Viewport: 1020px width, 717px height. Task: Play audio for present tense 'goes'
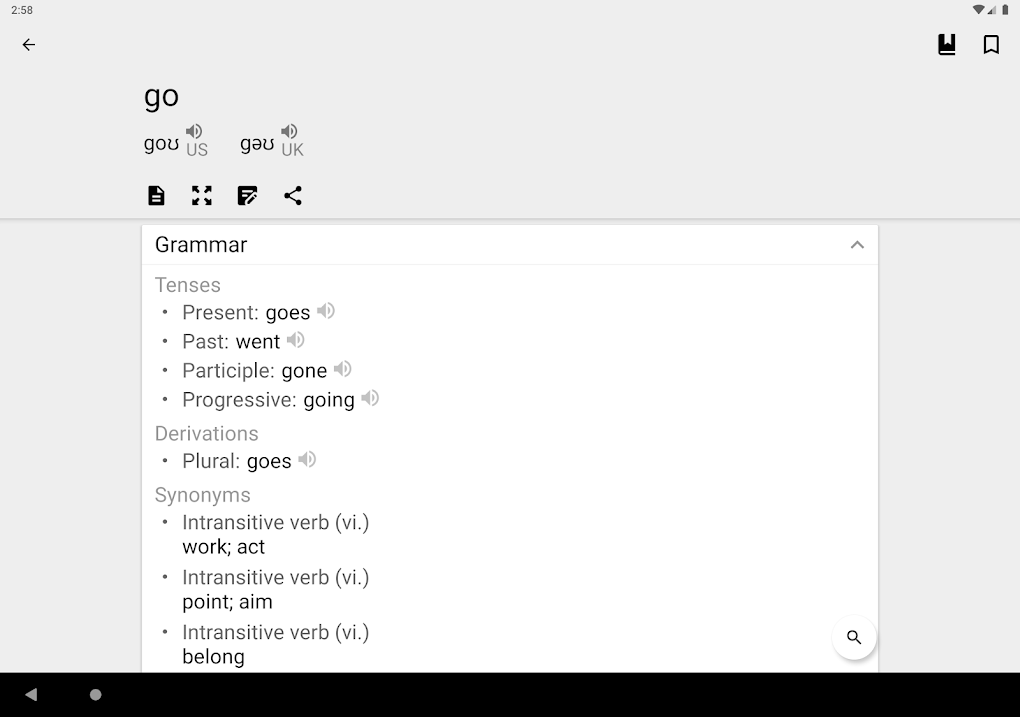(326, 311)
